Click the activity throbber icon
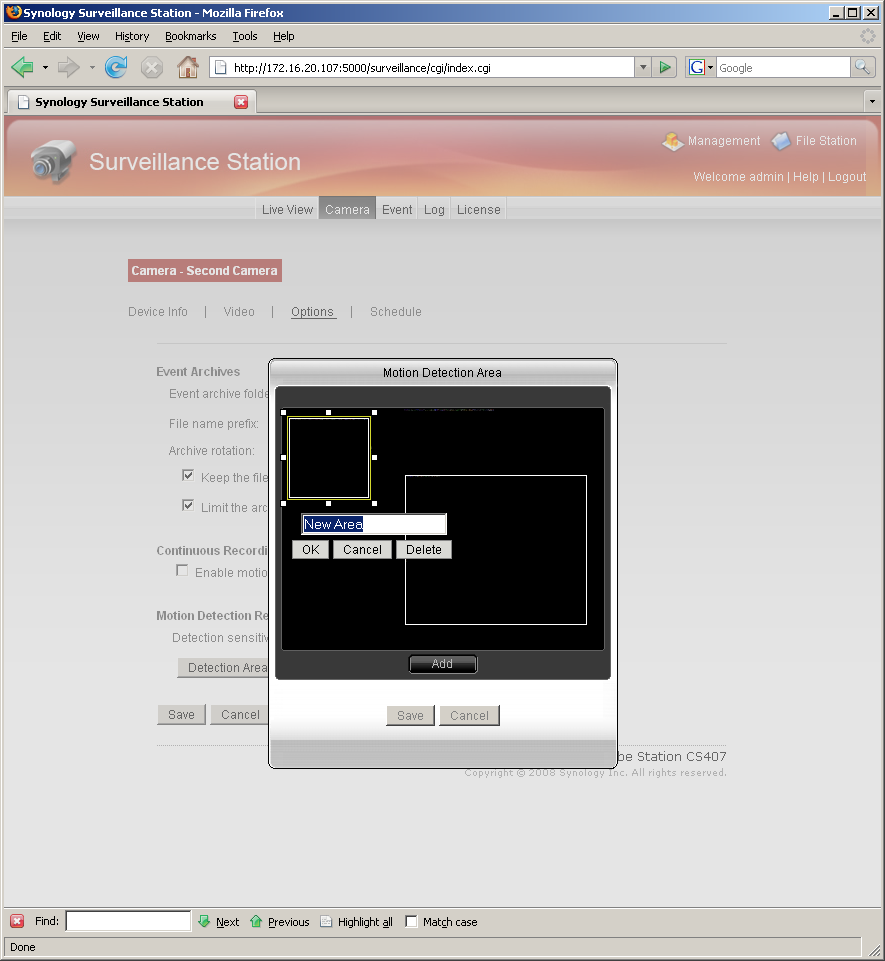 coord(868,36)
